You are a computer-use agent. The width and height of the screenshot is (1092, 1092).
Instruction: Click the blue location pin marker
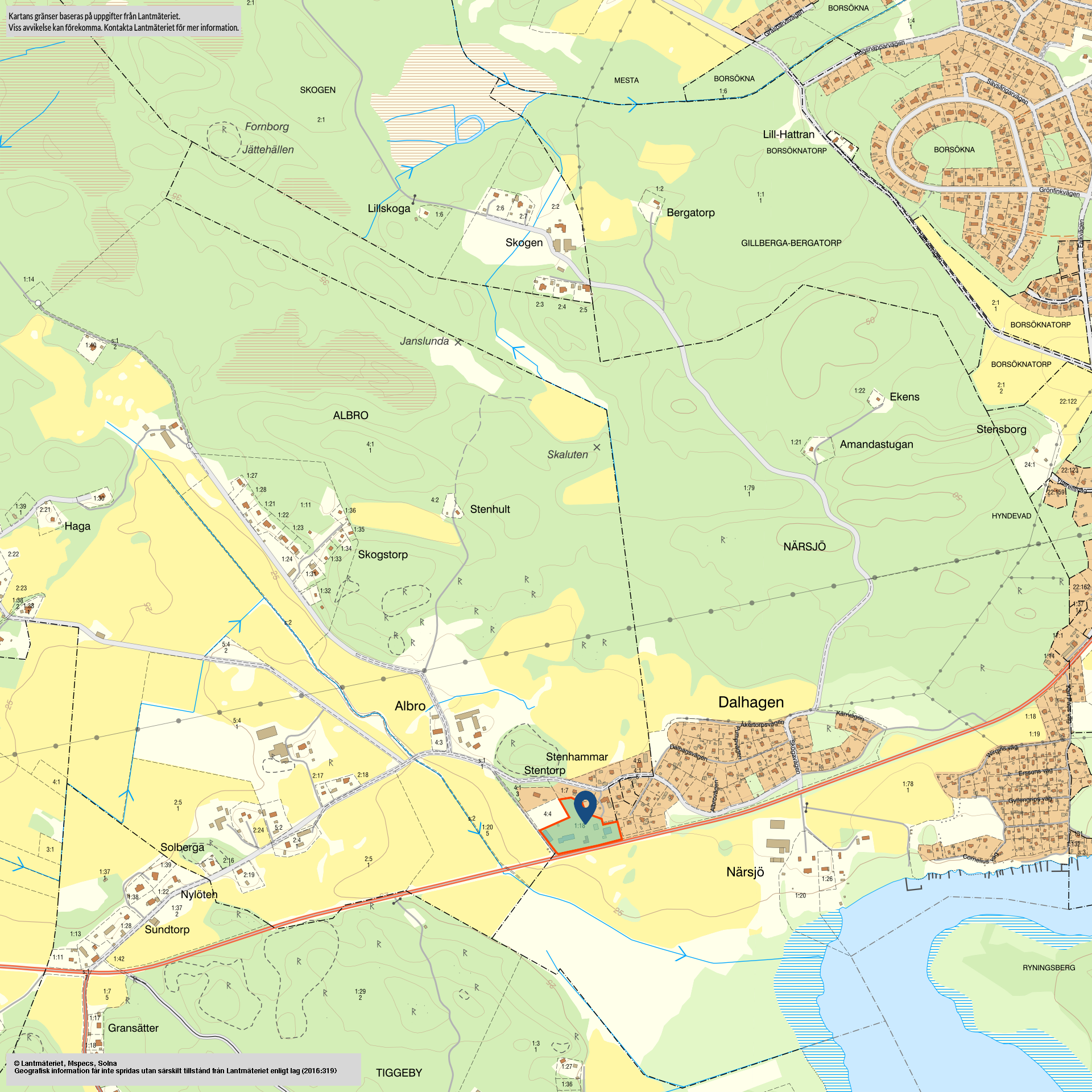(x=585, y=805)
